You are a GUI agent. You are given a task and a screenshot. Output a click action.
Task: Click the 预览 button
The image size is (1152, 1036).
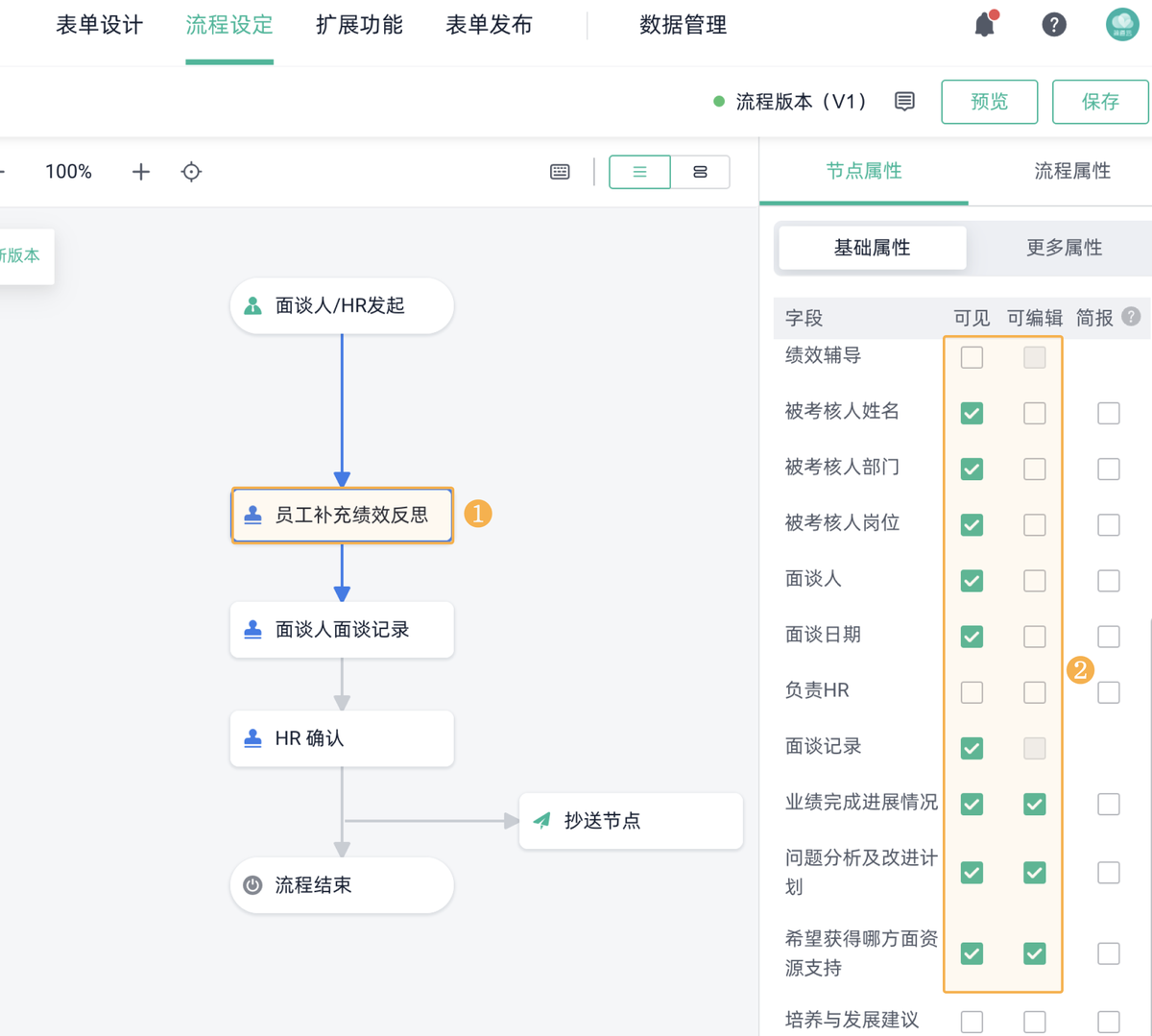[989, 102]
